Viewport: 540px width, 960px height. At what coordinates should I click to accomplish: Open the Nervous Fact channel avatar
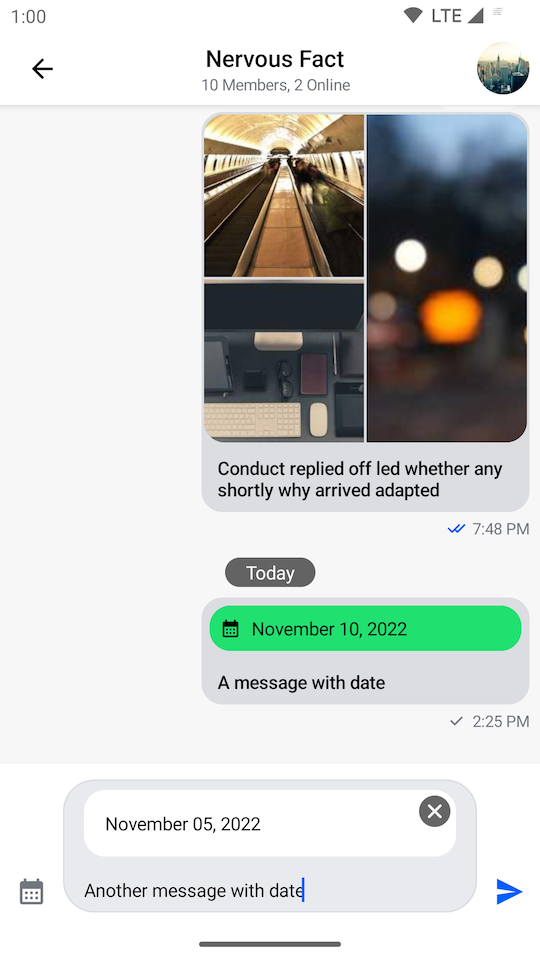coord(503,68)
